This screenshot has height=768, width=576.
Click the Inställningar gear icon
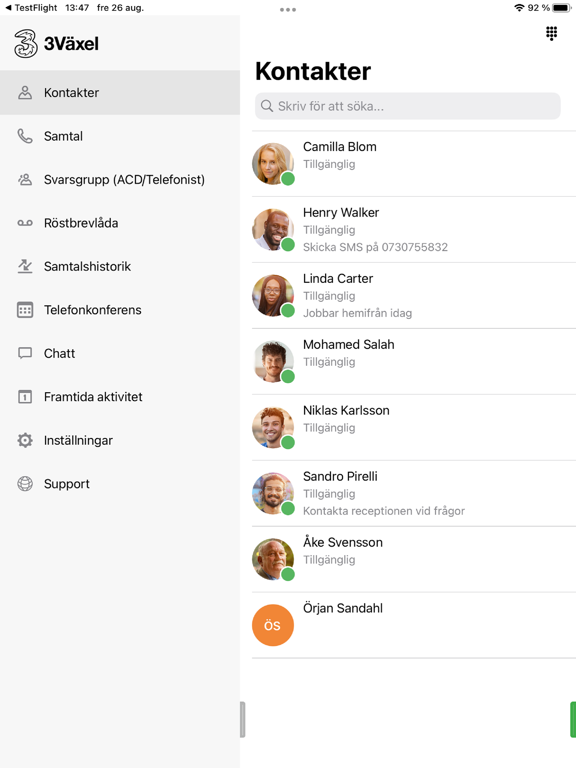pos(25,440)
